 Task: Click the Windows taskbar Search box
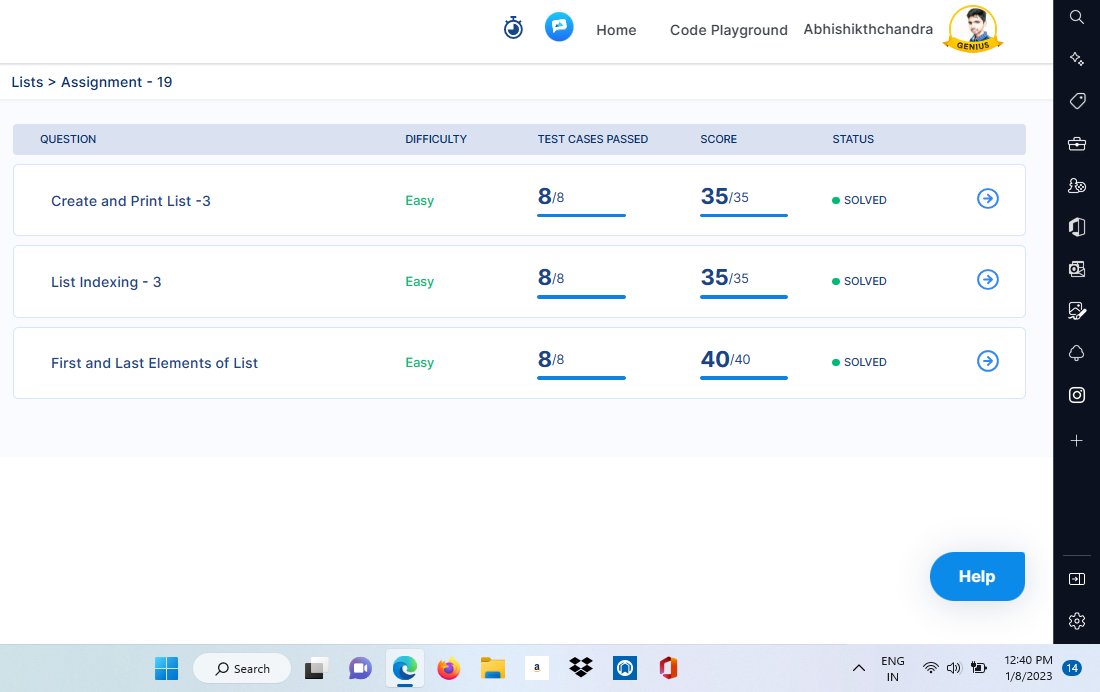point(242,668)
